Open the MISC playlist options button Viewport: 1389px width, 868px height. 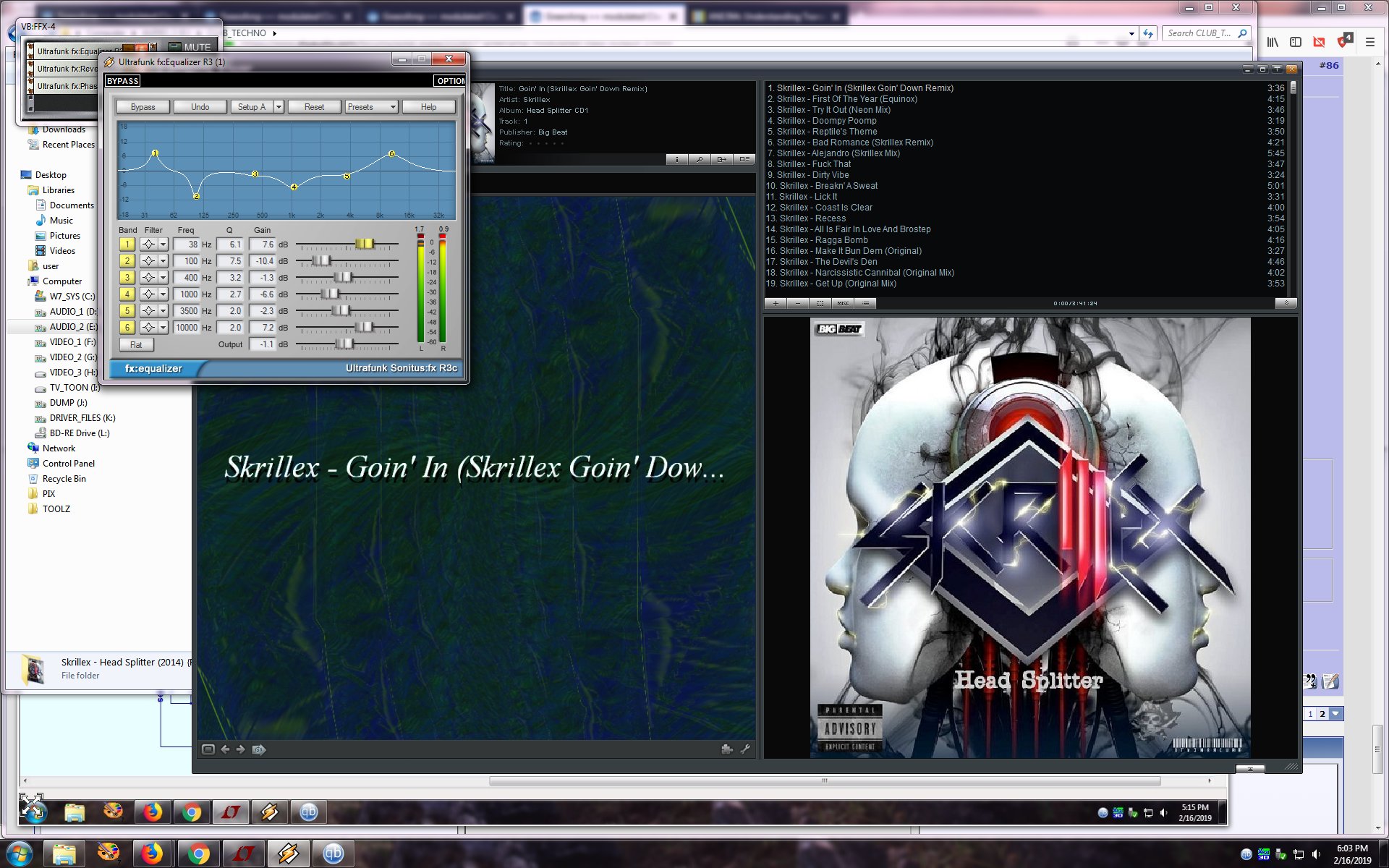(x=843, y=304)
